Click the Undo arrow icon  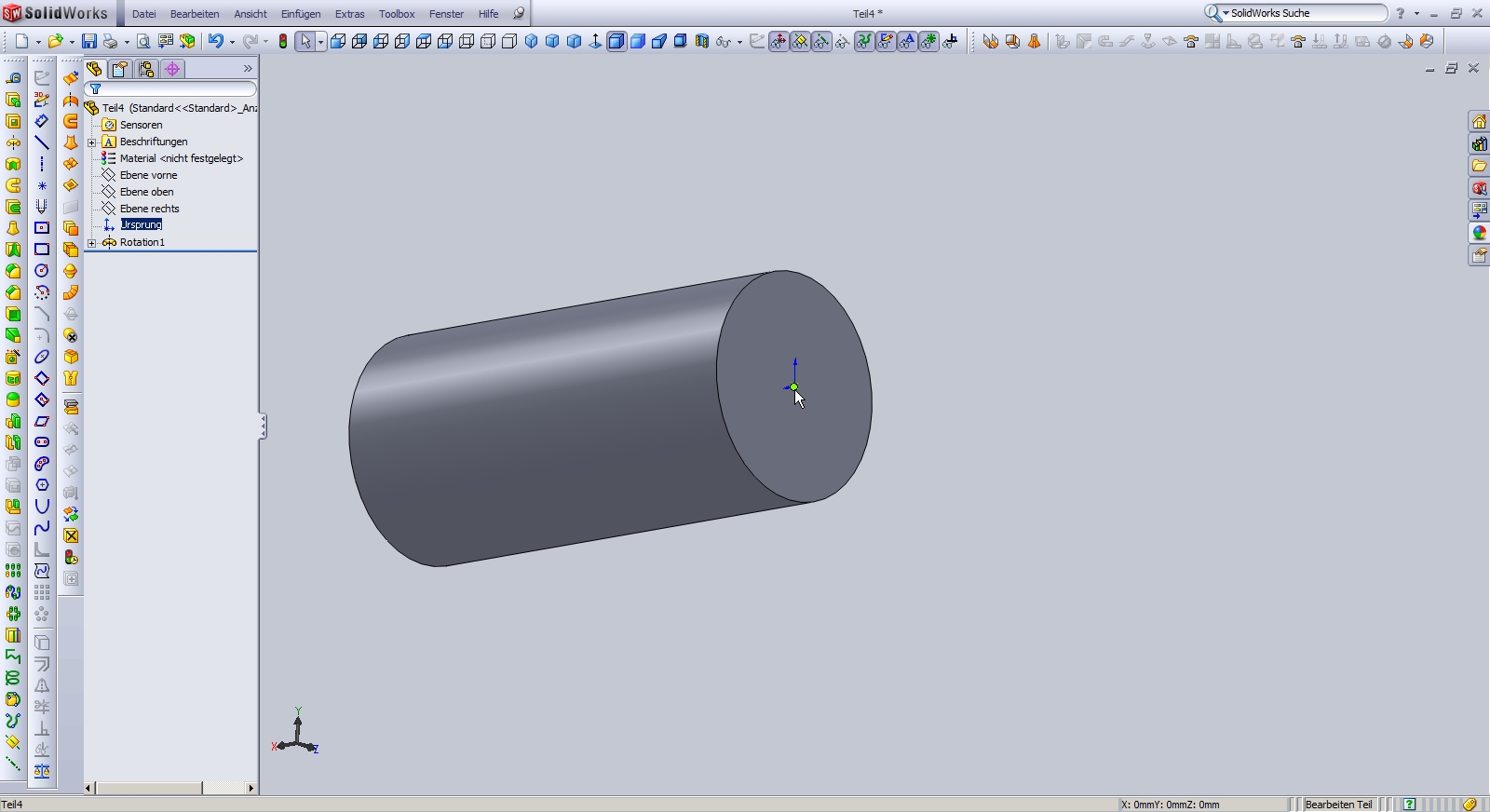pos(216,41)
